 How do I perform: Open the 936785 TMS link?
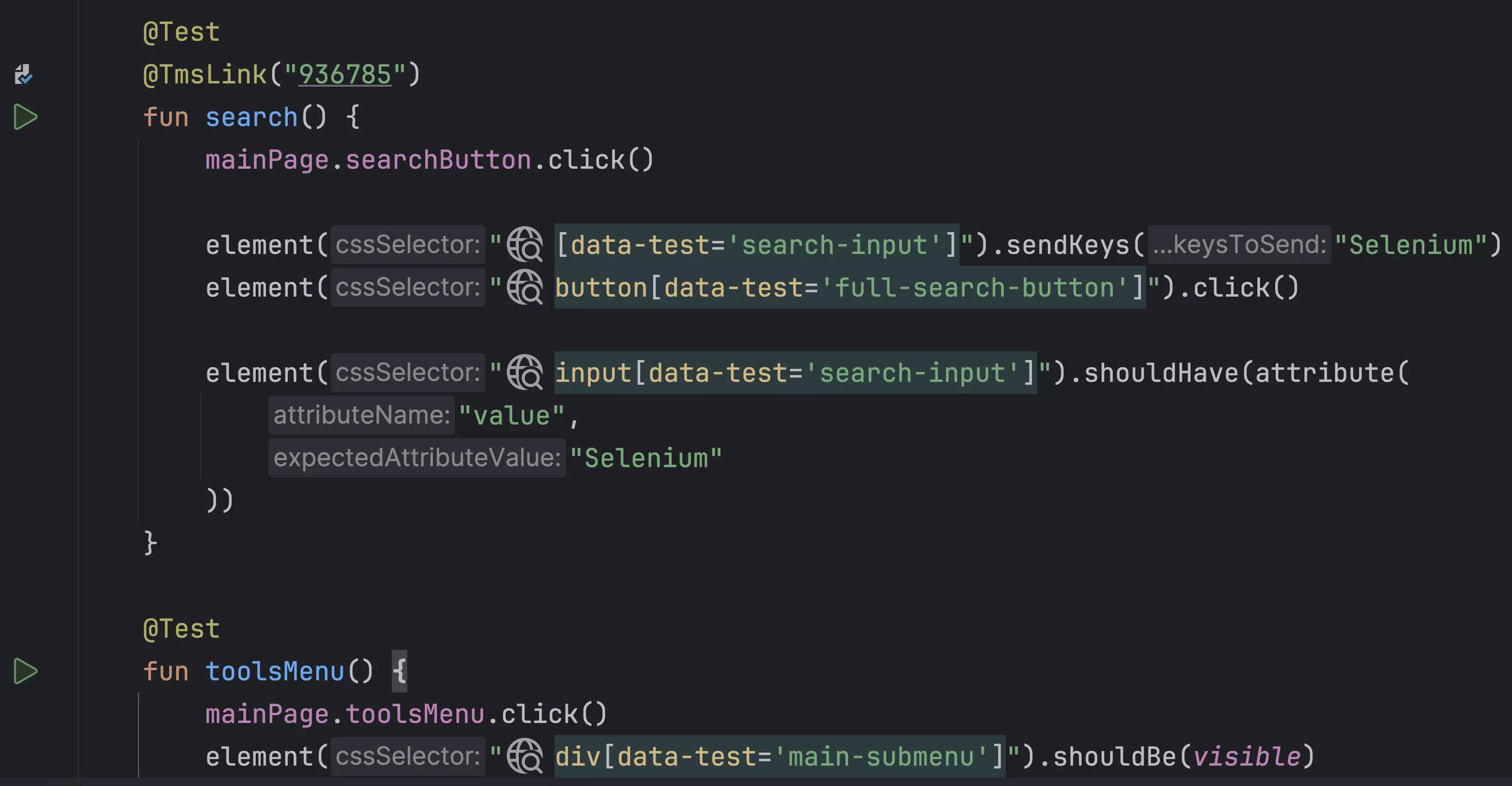pyautogui.click(x=345, y=75)
